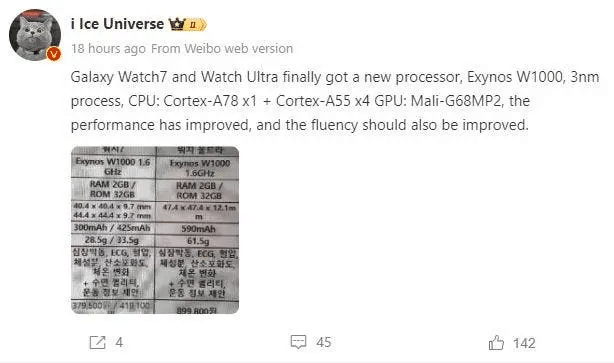Click the Exynos W1000 1.6 GHz cell in image

coord(113,166)
